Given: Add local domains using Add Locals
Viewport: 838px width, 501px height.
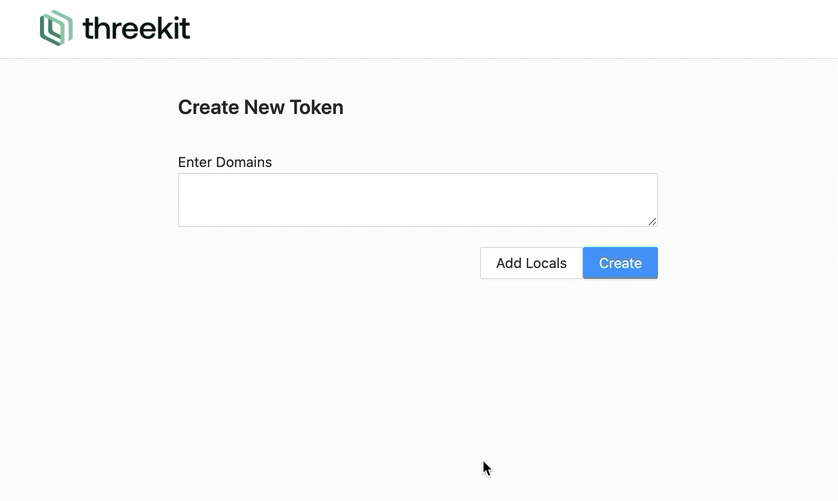Looking at the screenshot, I should point(531,263).
